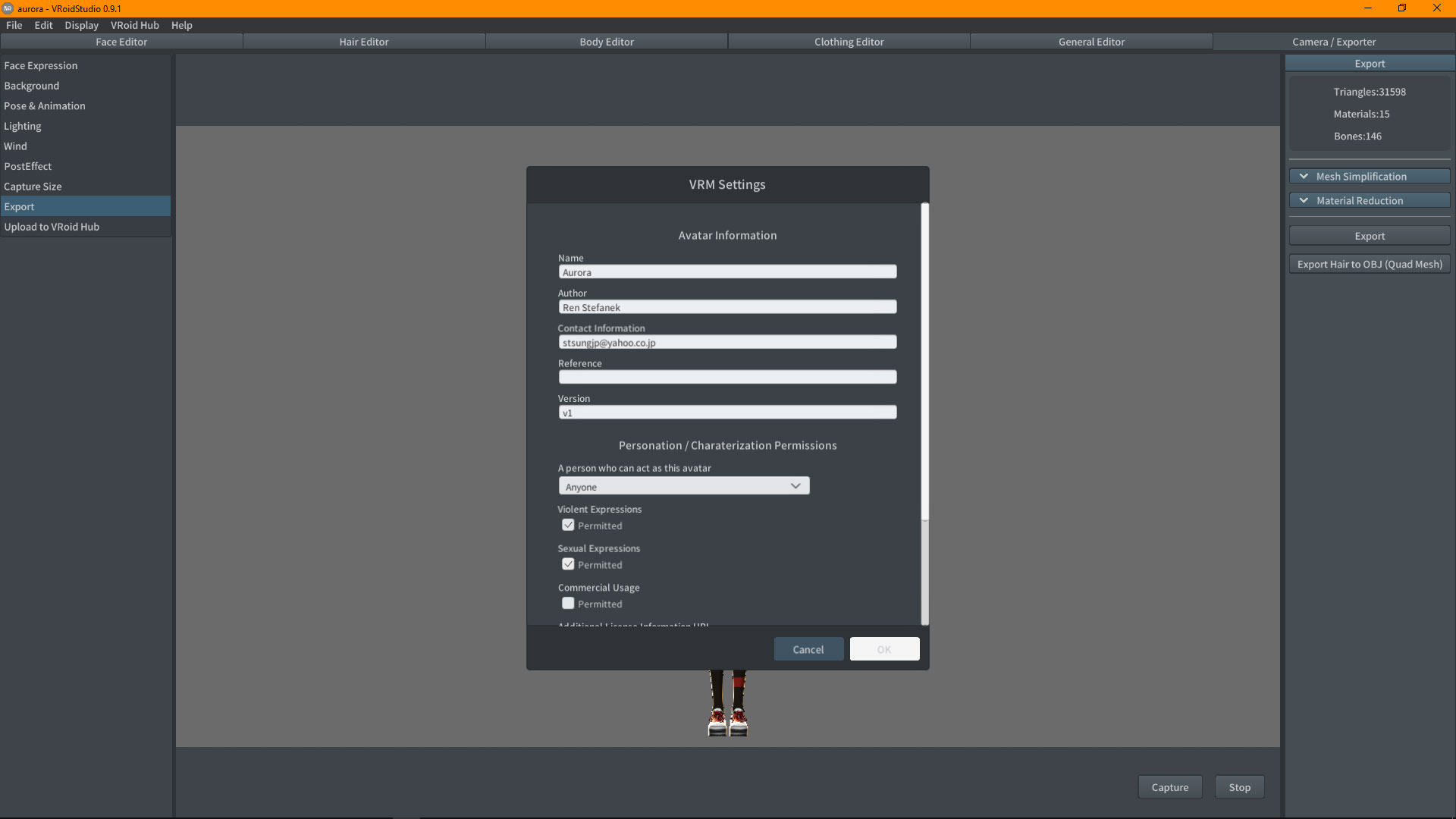Expand the Mesh Simplification chevron
This screenshot has height=819, width=1456.
pyautogui.click(x=1304, y=176)
